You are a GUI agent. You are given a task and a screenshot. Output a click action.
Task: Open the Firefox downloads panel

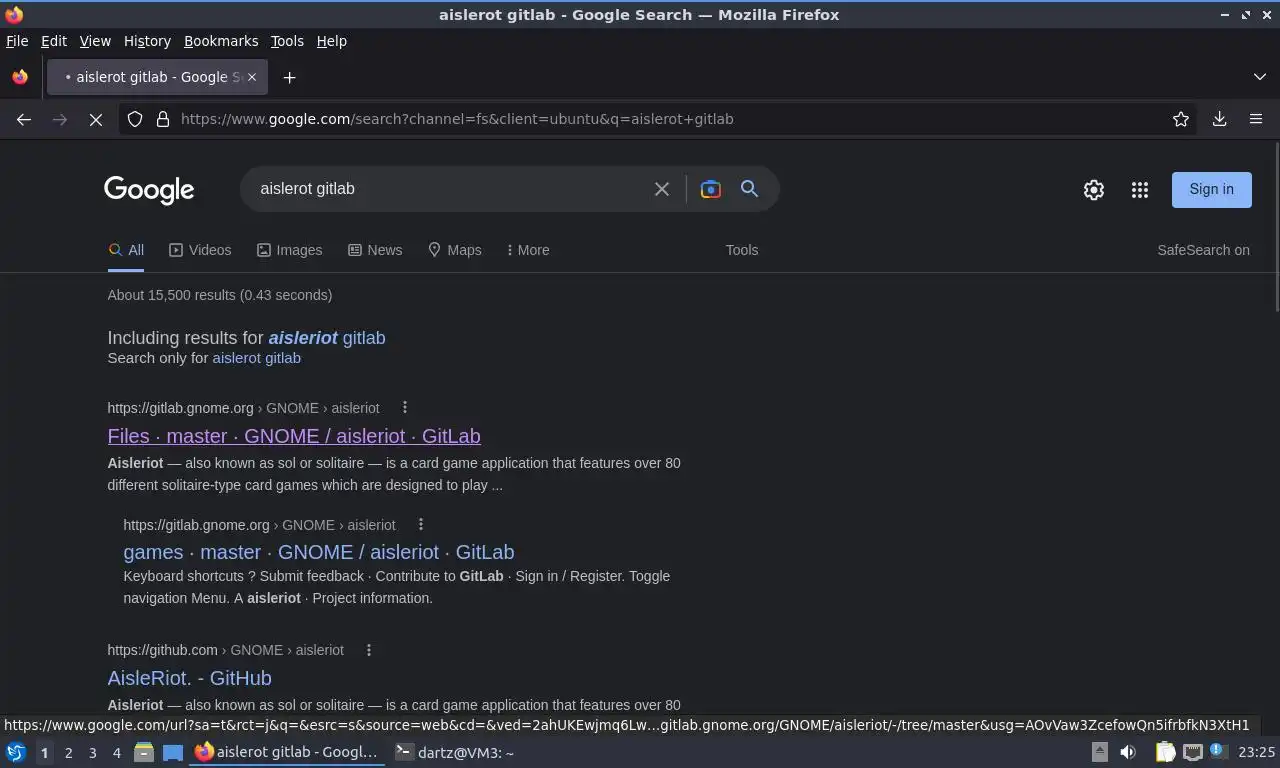point(1220,119)
